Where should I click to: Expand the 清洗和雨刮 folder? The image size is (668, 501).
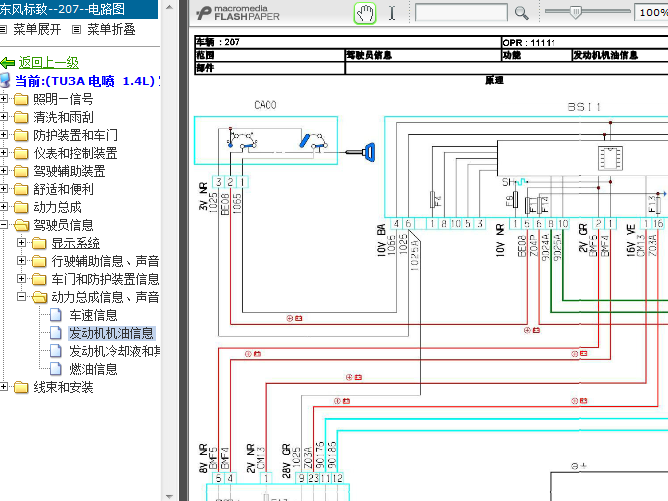click(x=4, y=117)
